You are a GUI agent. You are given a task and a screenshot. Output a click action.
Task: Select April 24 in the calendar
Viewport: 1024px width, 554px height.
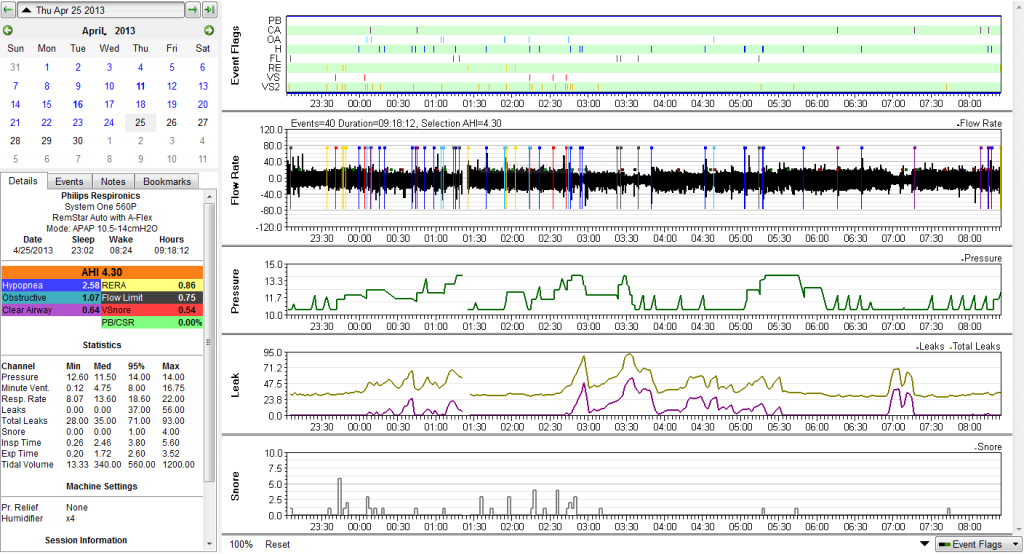click(x=109, y=122)
